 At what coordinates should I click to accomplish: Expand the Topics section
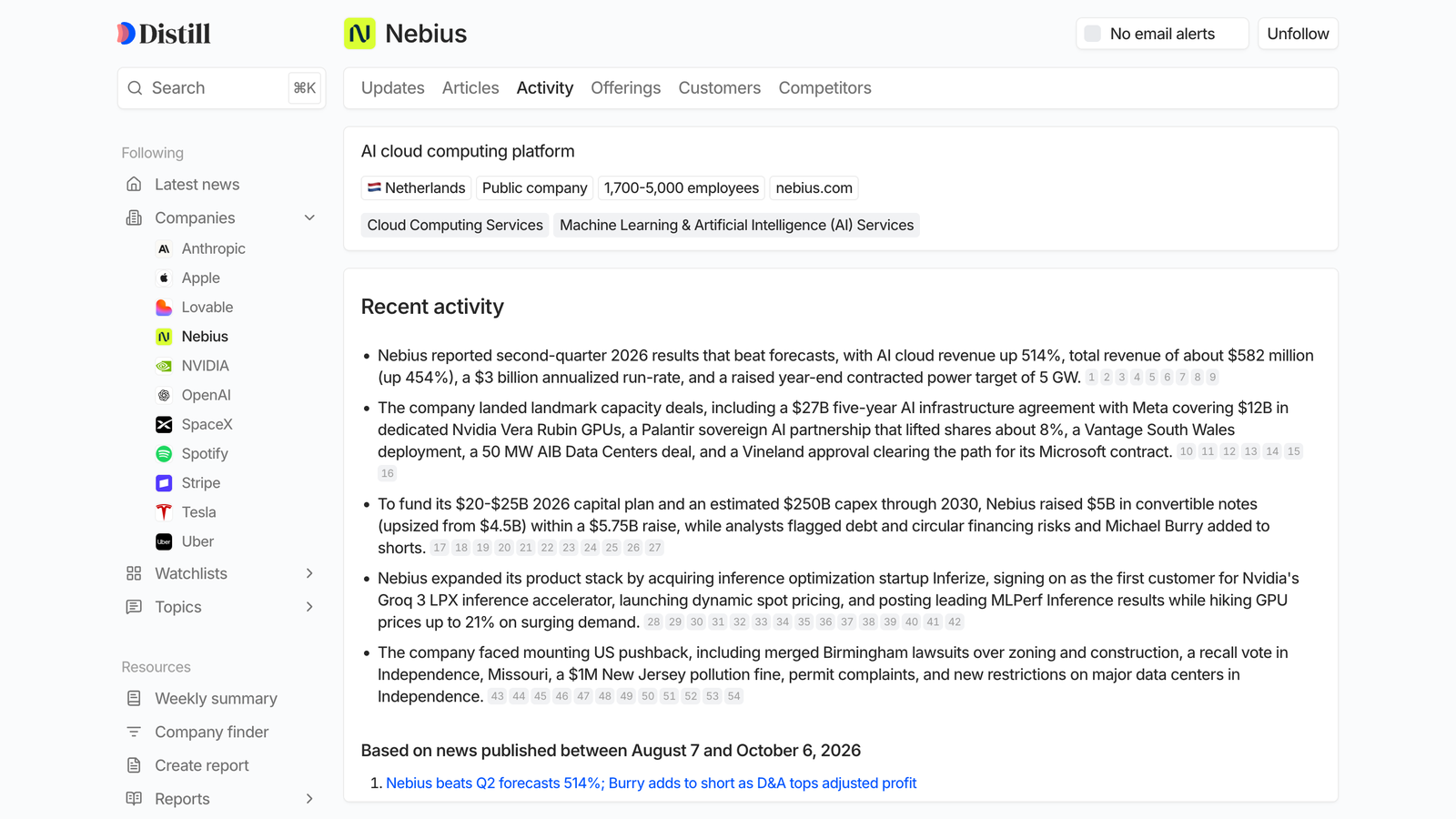point(309,607)
